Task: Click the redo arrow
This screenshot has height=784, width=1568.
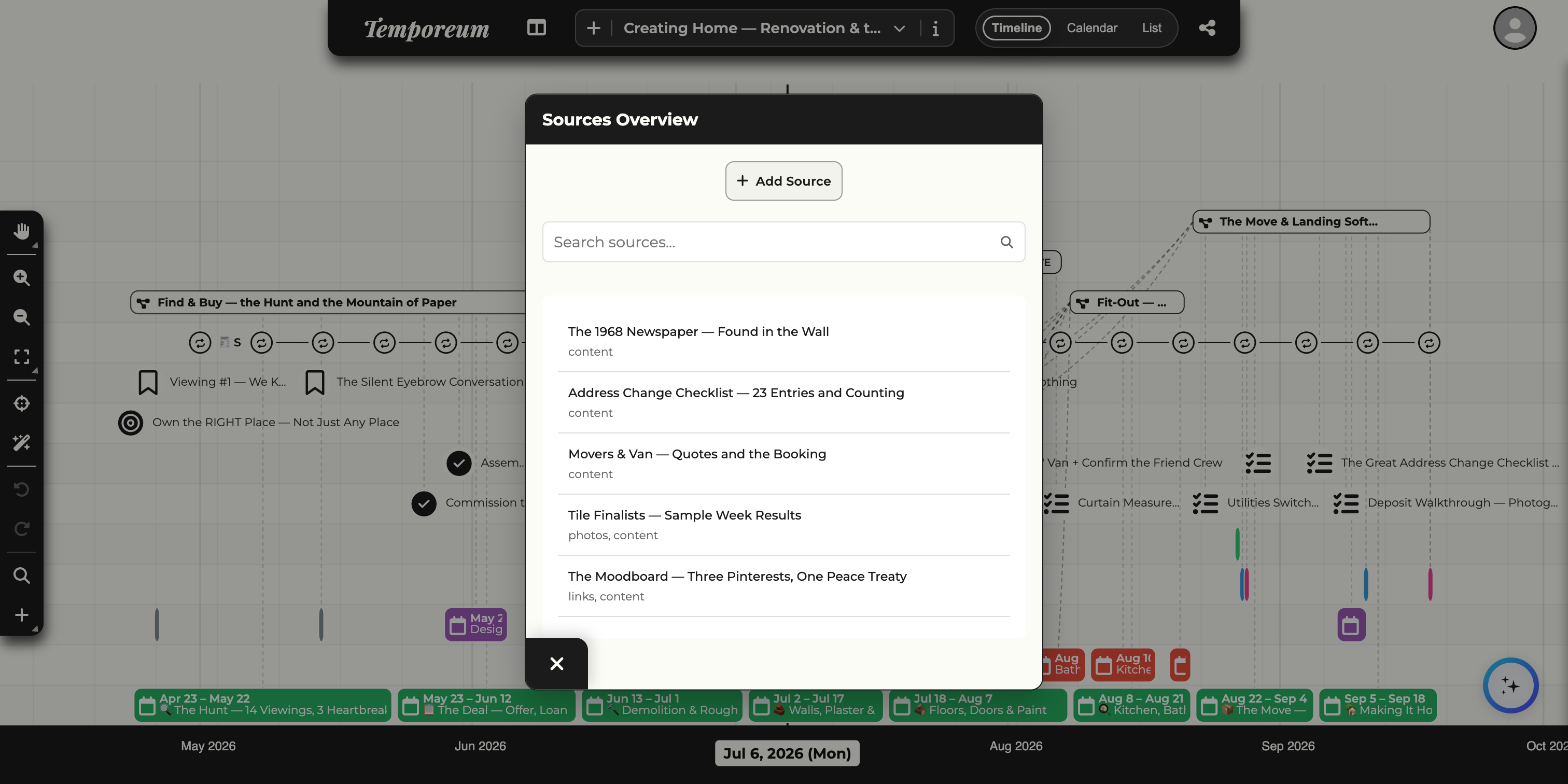Action: point(22,528)
